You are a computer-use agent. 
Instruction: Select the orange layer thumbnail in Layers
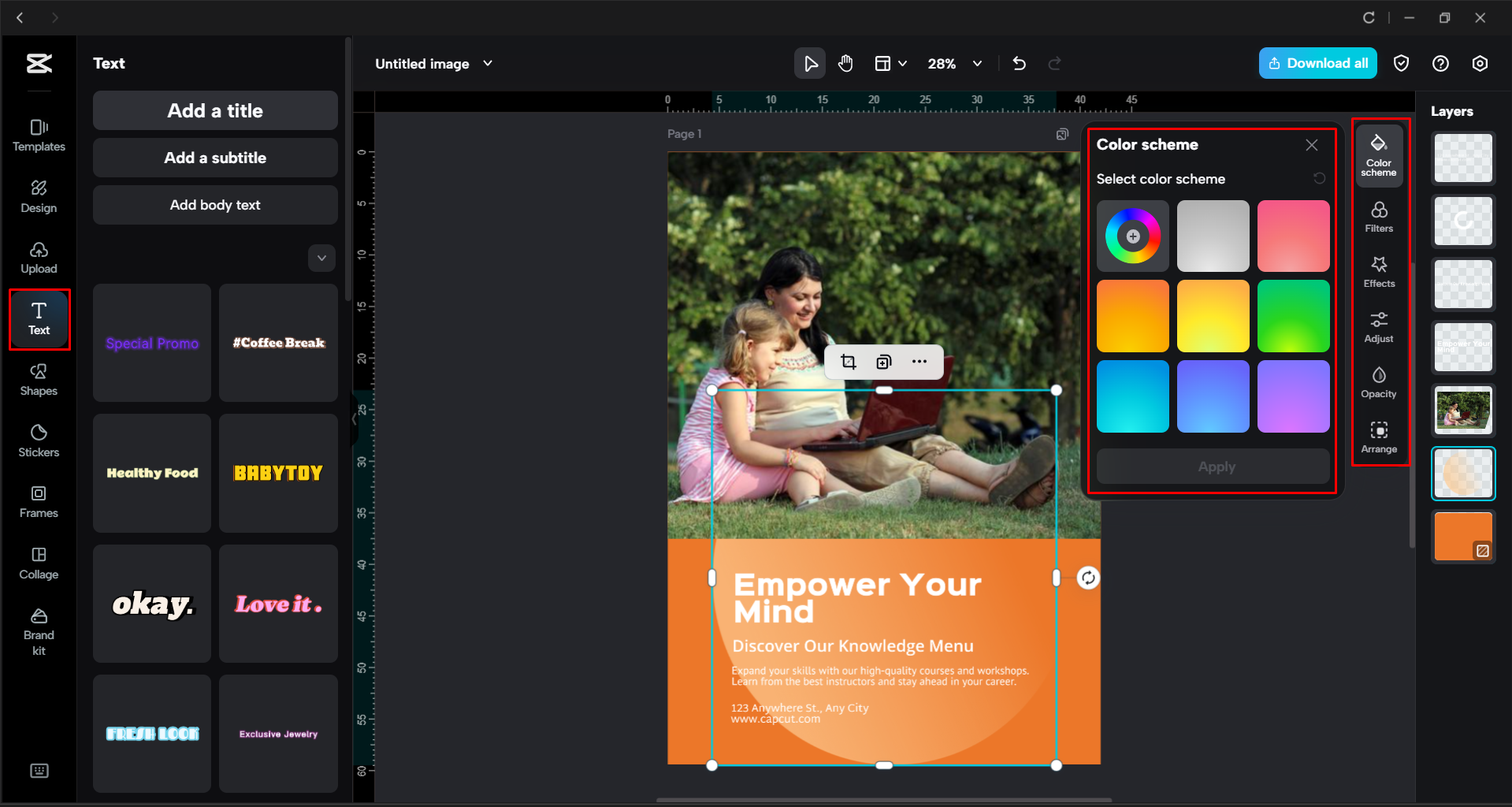pyautogui.click(x=1462, y=536)
